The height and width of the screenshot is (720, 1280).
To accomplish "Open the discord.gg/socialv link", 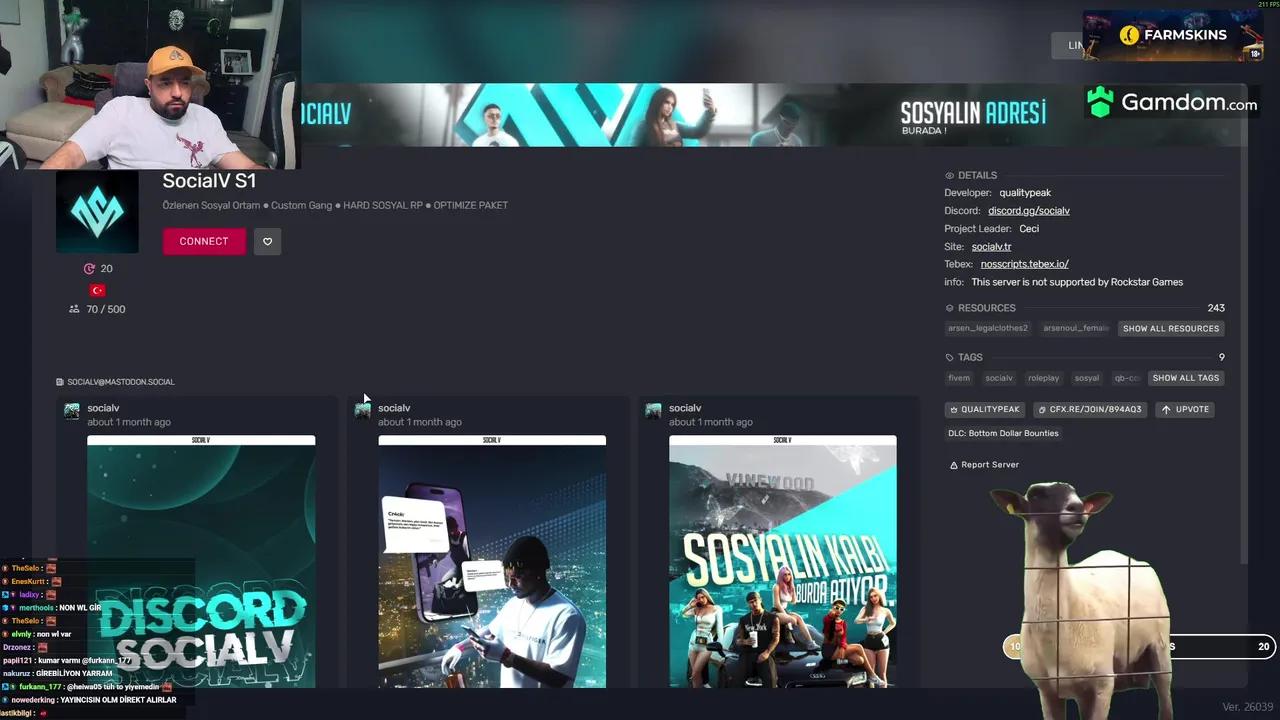I will point(1029,211).
